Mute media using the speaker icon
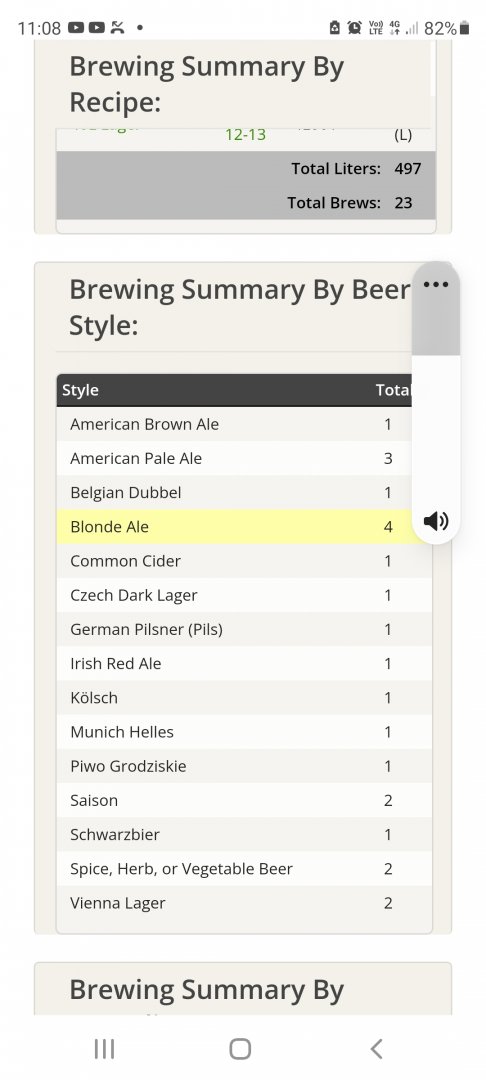 tap(436, 521)
